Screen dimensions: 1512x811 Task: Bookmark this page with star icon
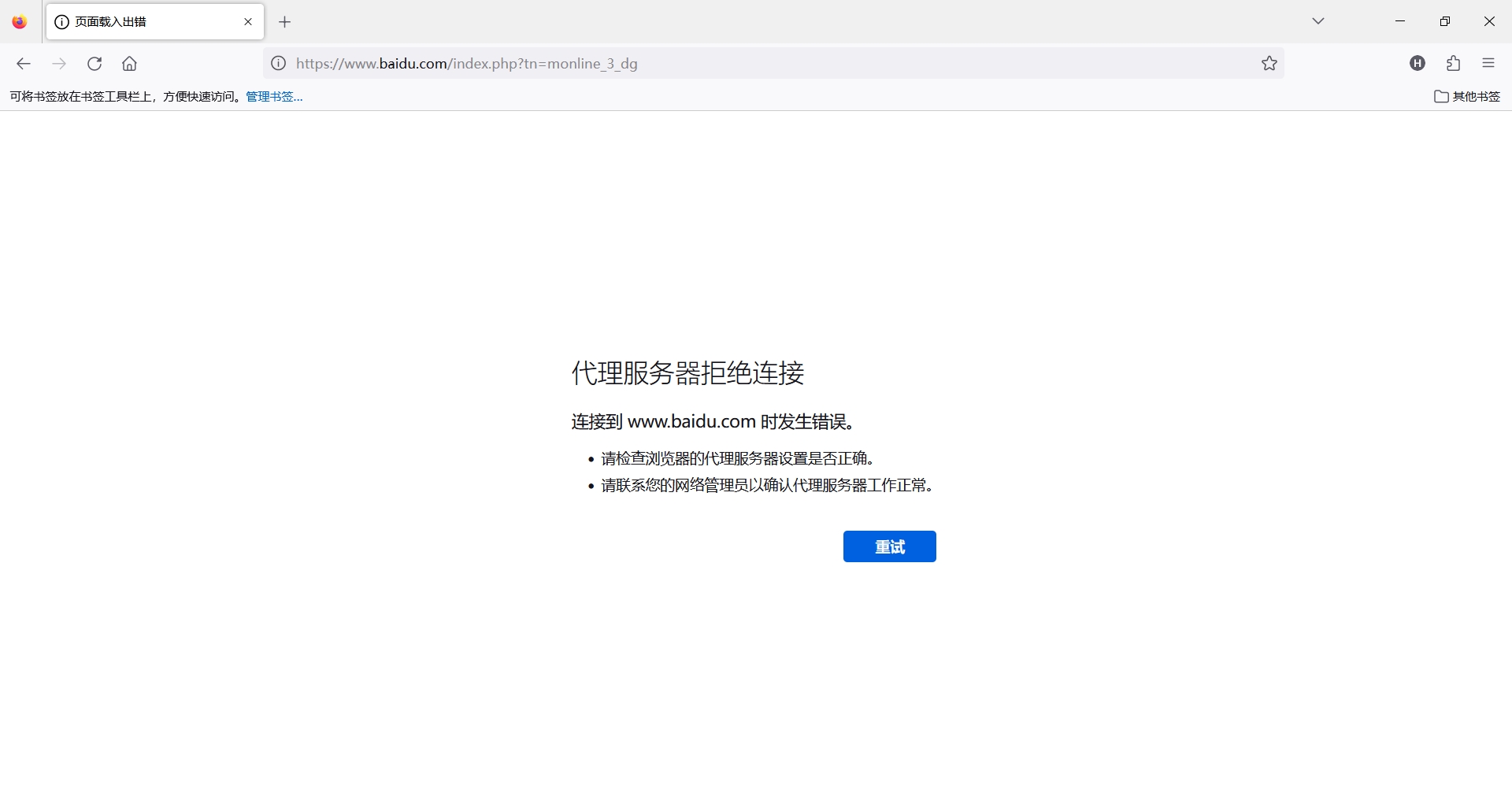pos(1269,64)
